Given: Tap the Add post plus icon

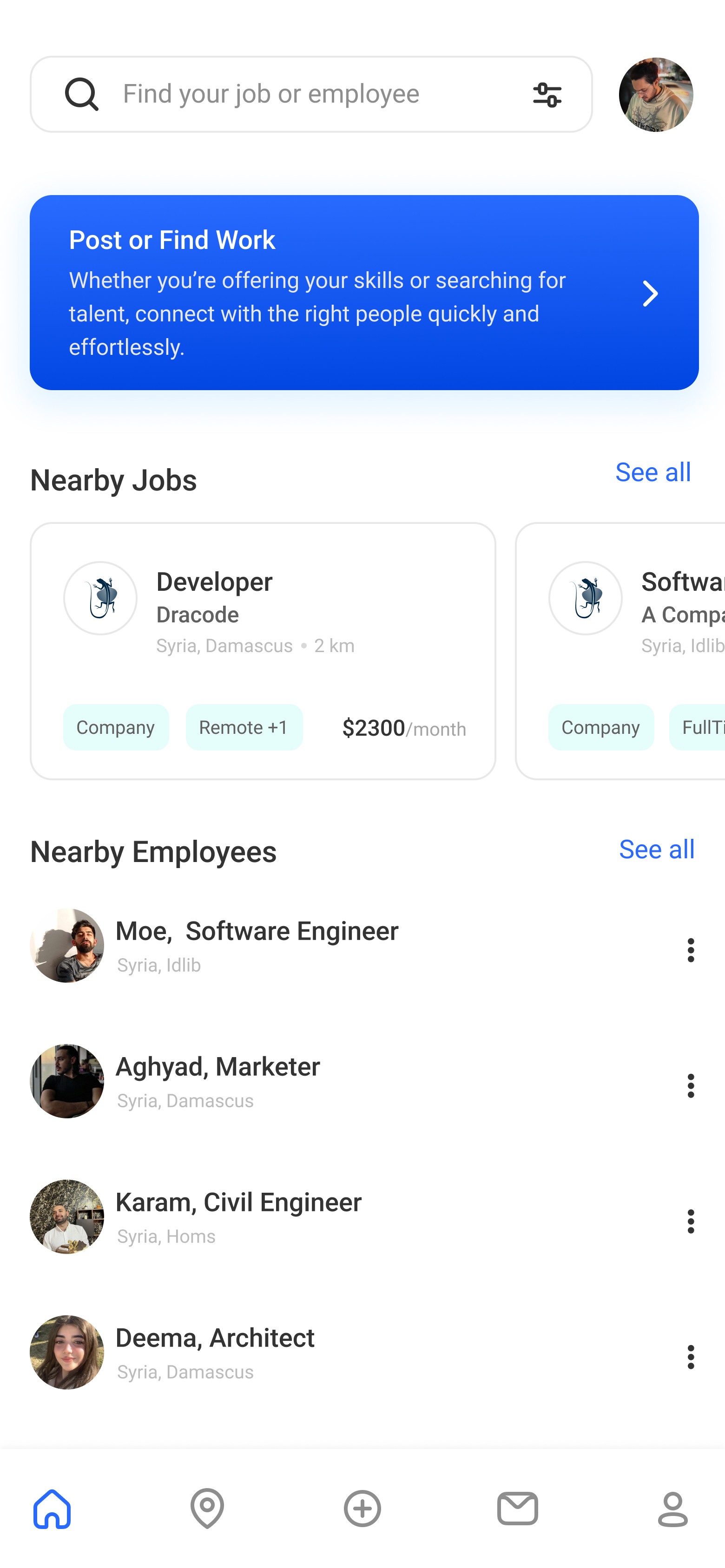Looking at the screenshot, I should pos(362,1509).
